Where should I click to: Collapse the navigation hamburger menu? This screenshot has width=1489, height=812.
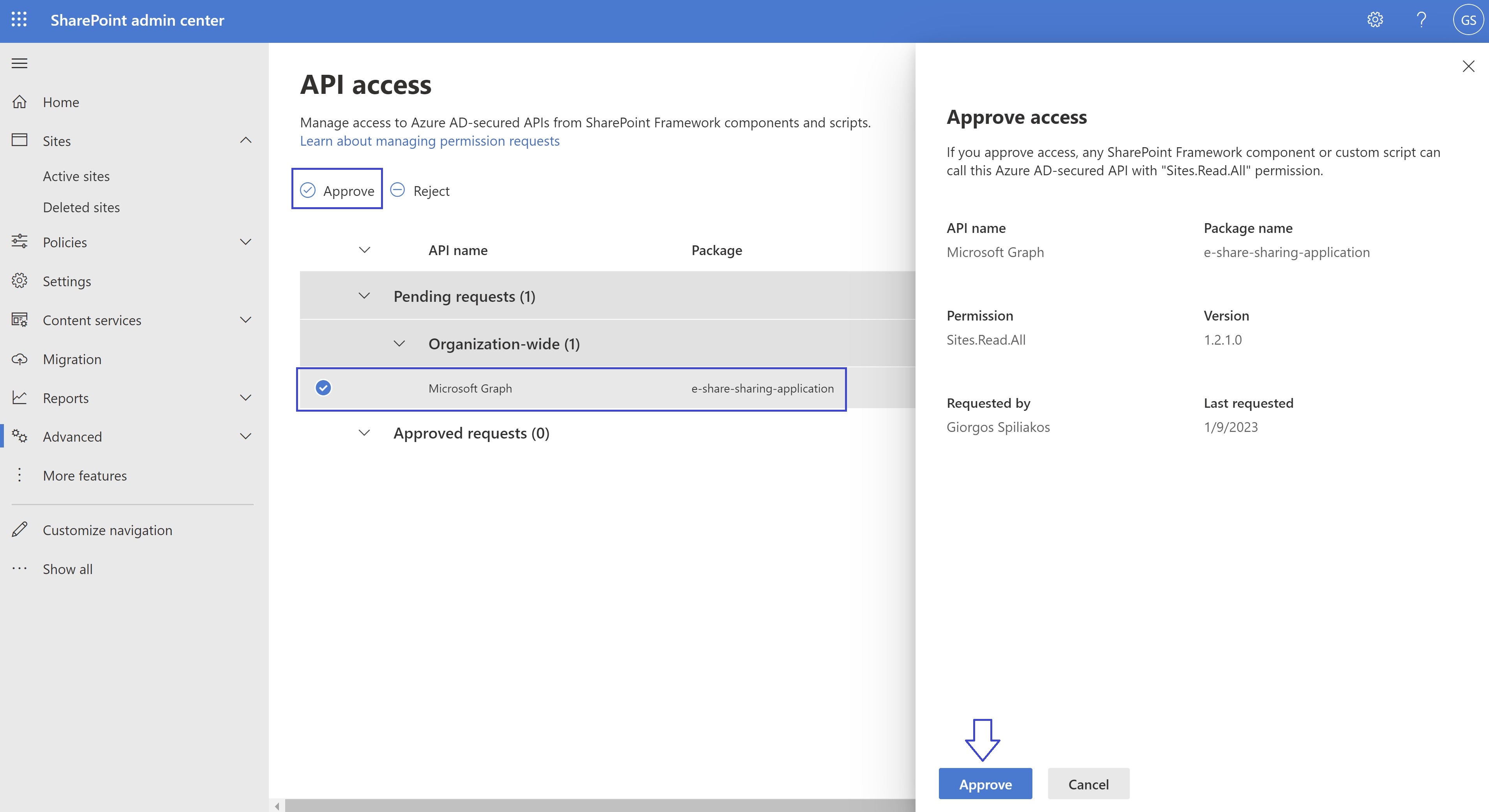(x=19, y=63)
